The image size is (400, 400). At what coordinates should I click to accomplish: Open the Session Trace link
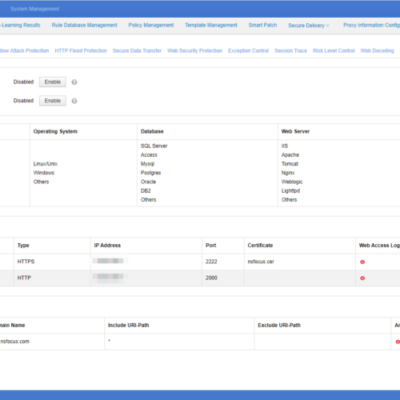[x=291, y=51]
